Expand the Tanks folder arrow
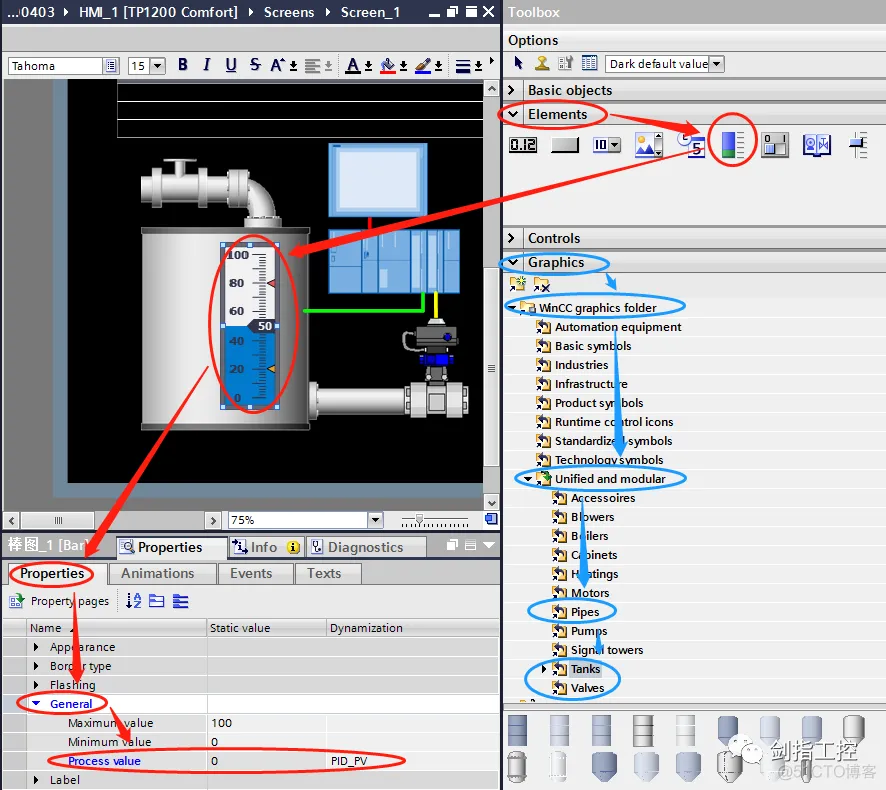The width and height of the screenshot is (886, 790). [x=544, y=669]
